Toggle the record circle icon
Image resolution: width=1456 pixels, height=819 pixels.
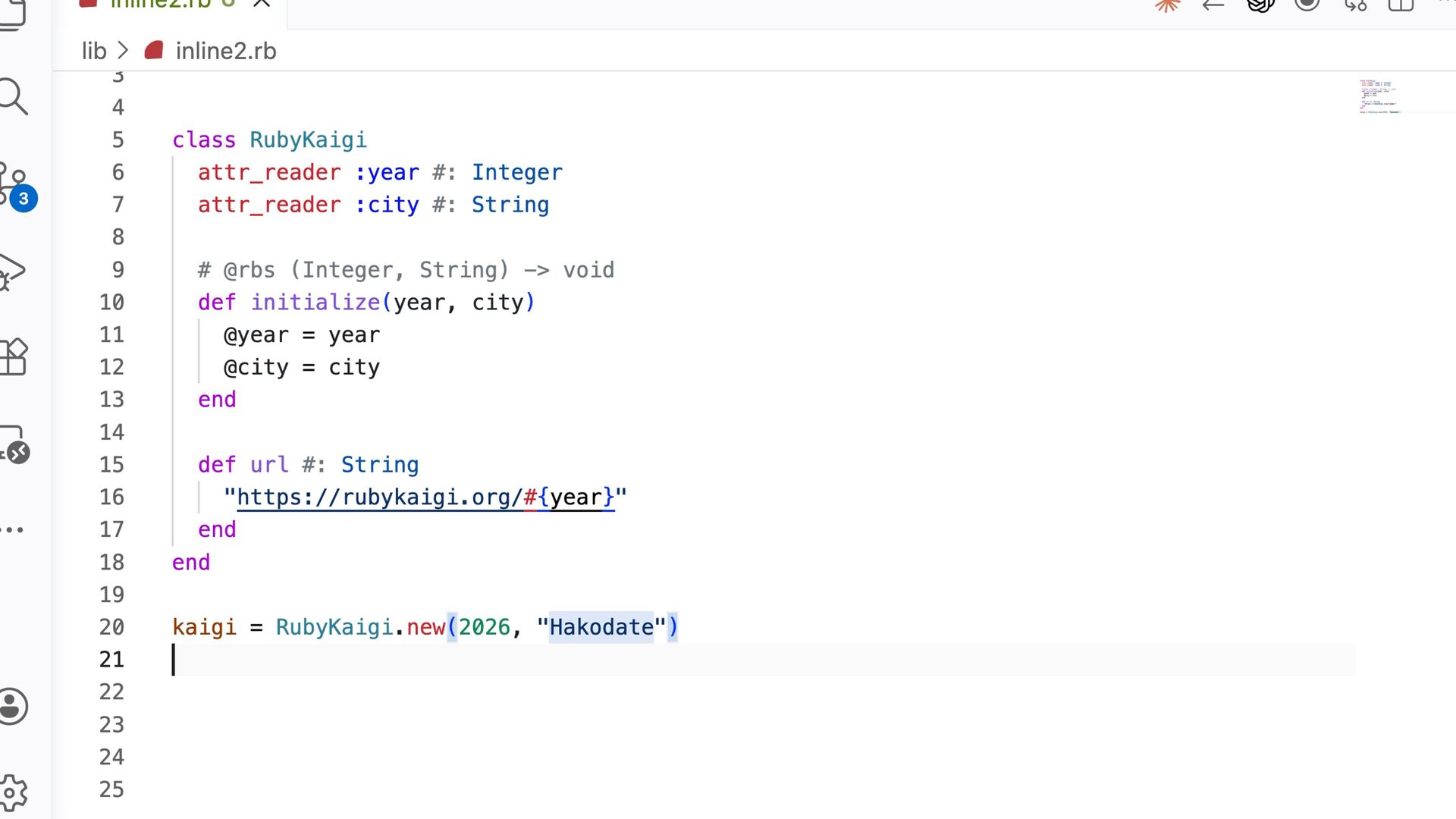tap(1307, 4)
